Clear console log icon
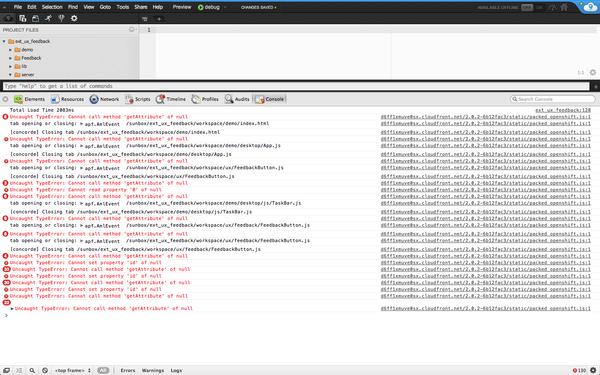 tap(45, 370)
